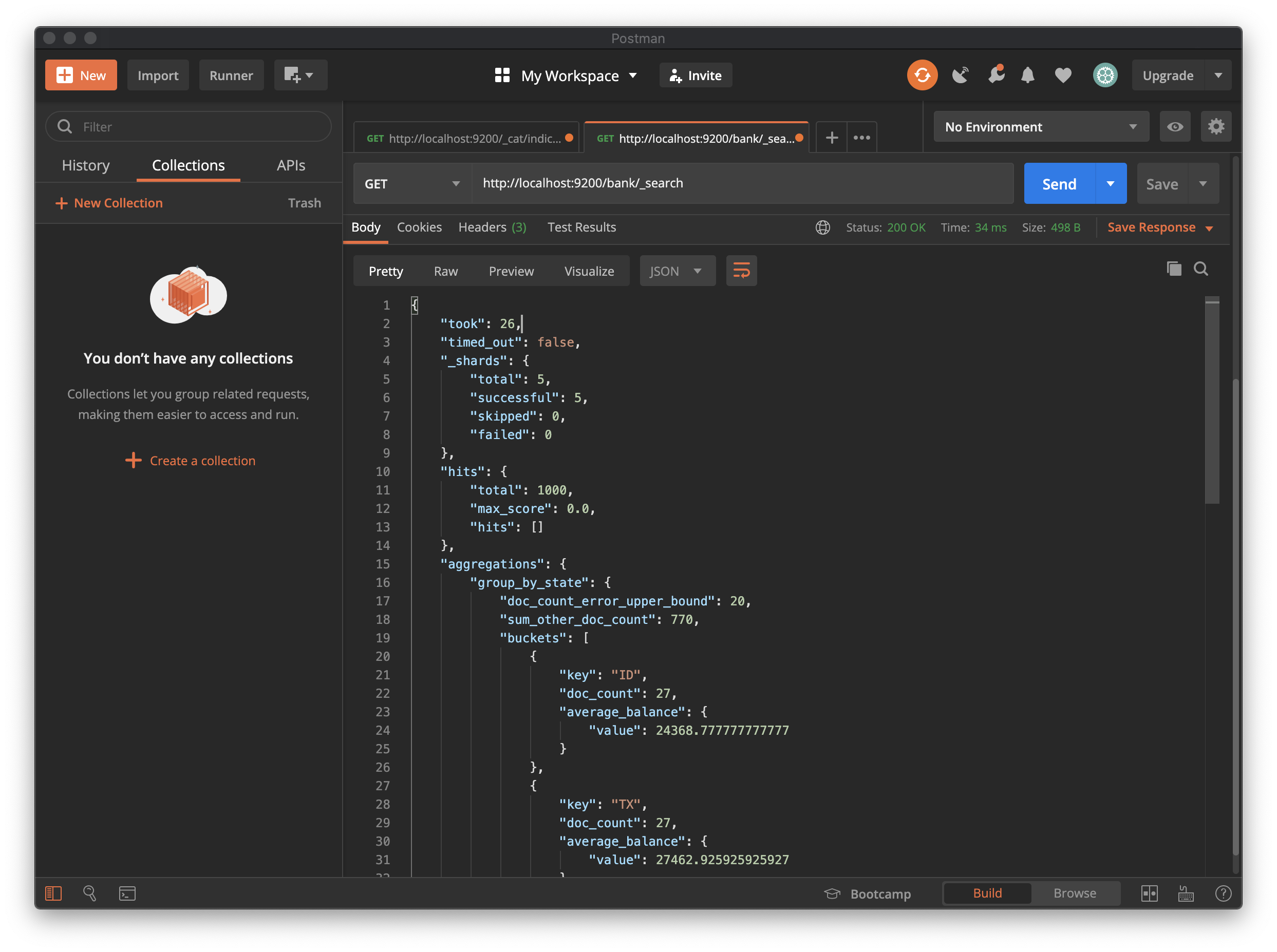Open the satellite capture requests icon

tap(960, 75)
